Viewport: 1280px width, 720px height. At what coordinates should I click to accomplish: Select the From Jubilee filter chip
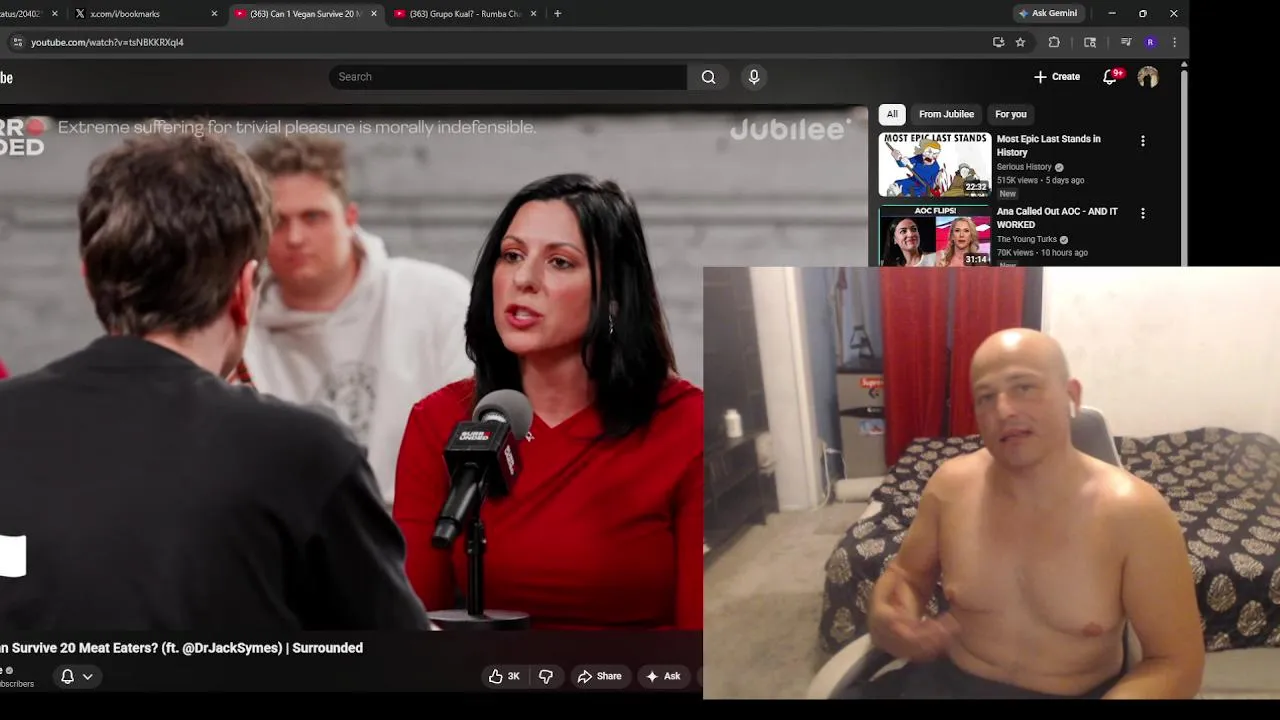(x=946, y=114)
